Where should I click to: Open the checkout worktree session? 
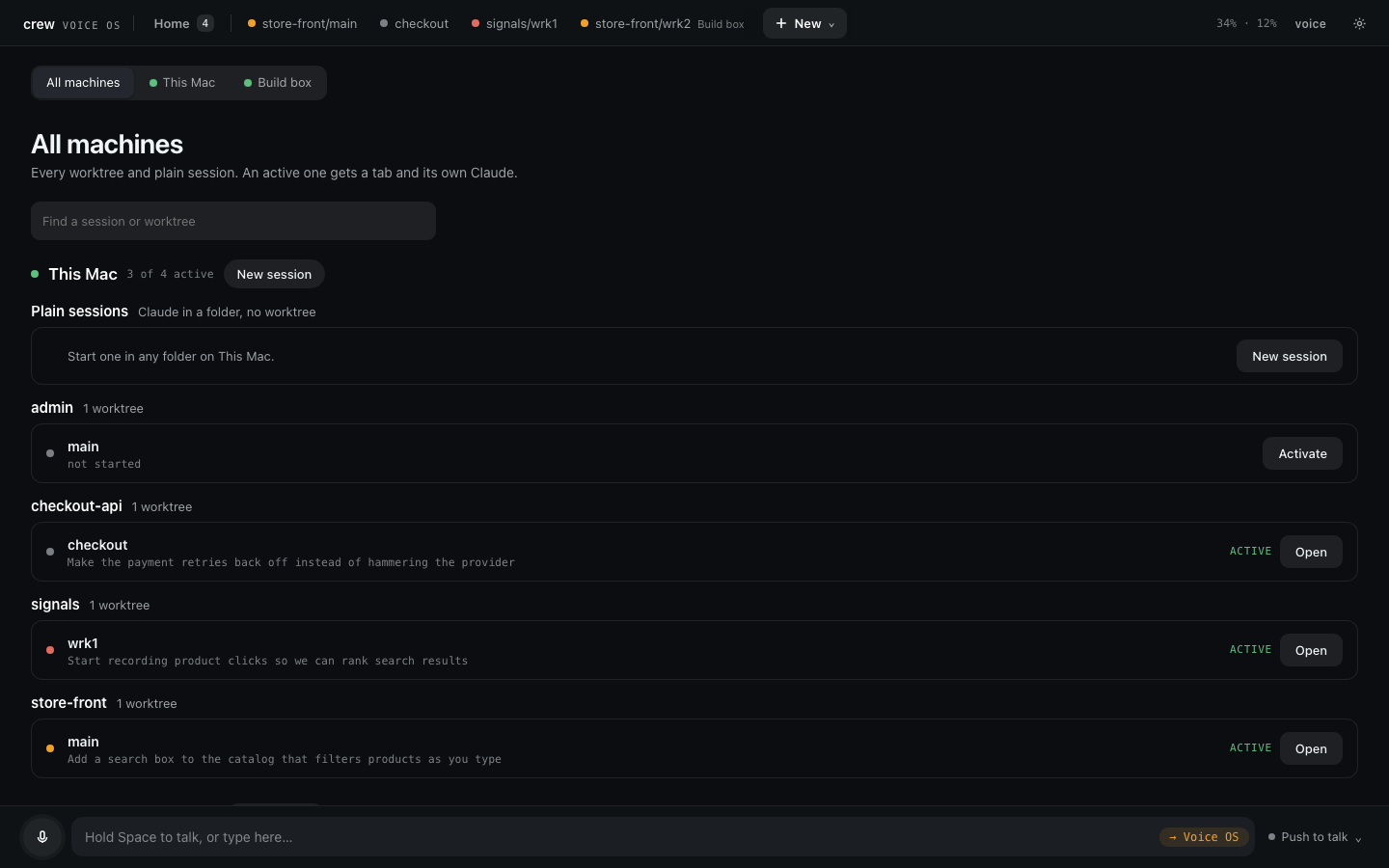pyautogui.click(x=1311, y=552)
